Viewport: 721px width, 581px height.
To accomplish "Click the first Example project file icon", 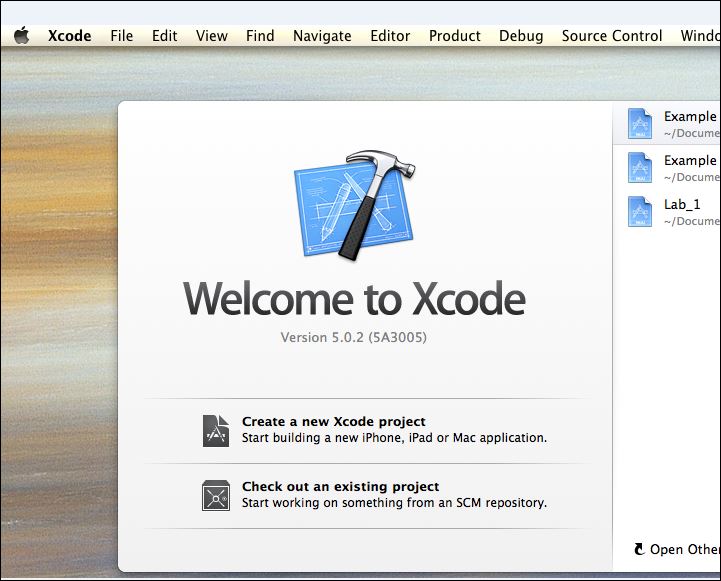I will [x=640, y=123].
